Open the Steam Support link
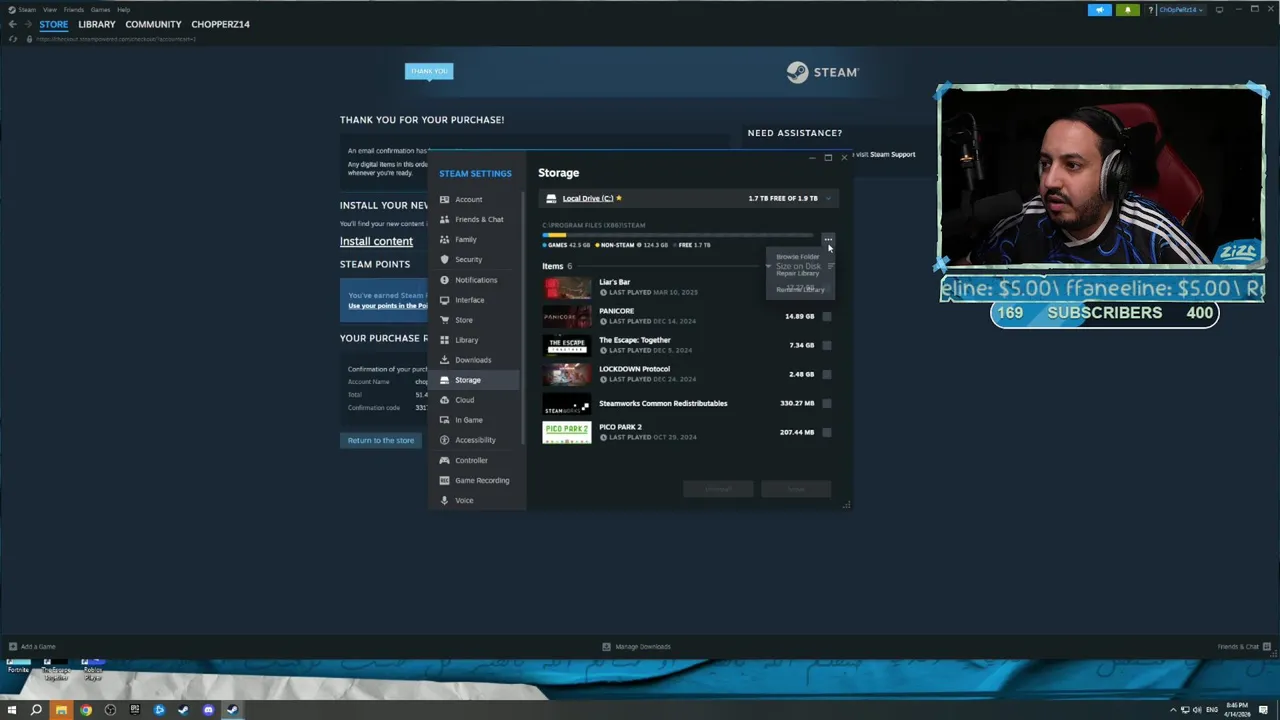 tap(892, 155)
